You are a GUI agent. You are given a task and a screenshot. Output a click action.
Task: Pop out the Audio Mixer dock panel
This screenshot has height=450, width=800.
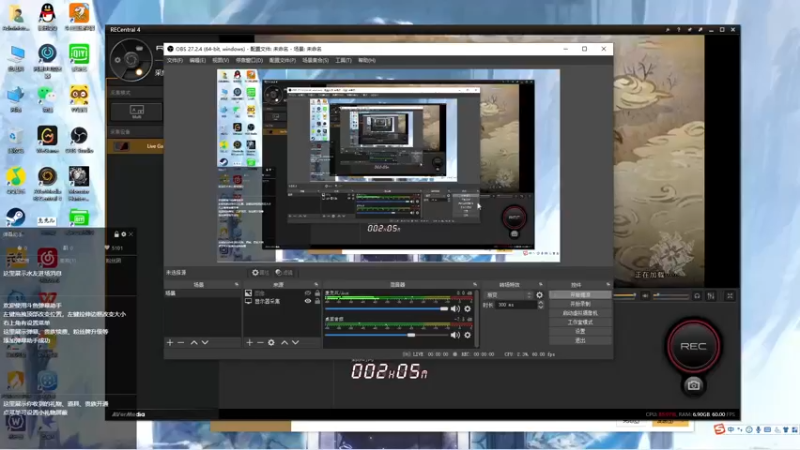(475, 284)
